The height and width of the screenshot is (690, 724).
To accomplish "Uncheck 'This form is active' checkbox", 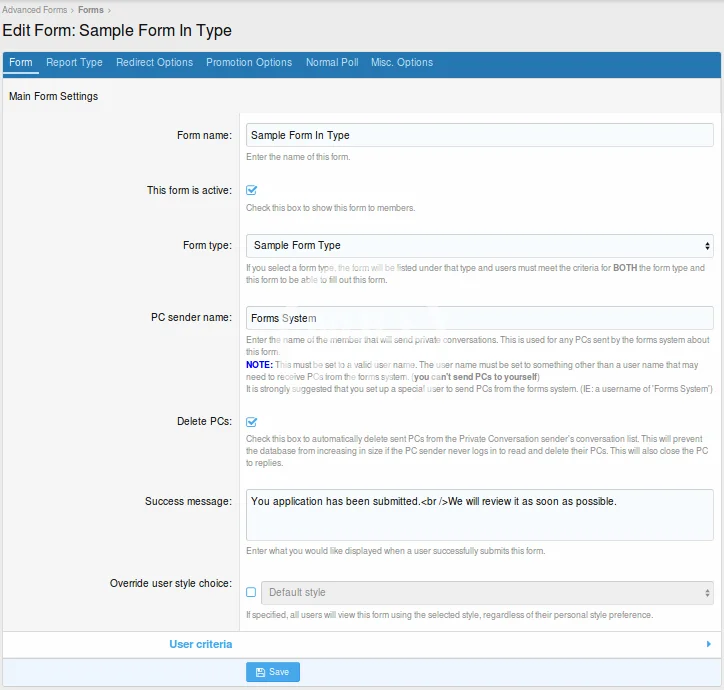I will click(252, 190).
